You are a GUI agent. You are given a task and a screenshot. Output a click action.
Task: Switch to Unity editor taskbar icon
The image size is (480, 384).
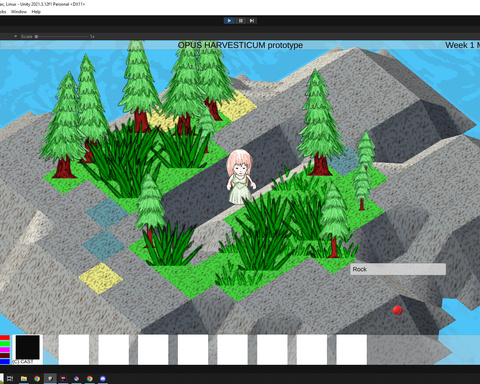tap(50, 378)
